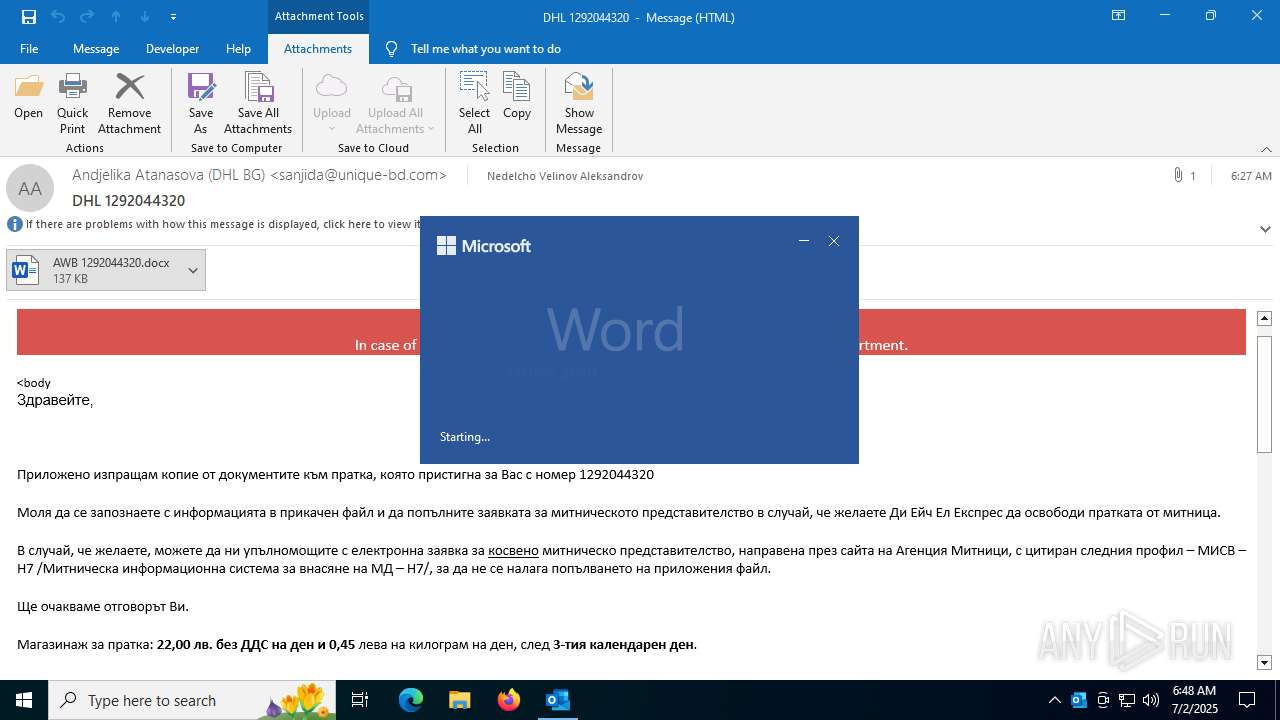1280x720 pixels.
Task: Click the greeting Здравейте
Action: click(x=55, y=400)
